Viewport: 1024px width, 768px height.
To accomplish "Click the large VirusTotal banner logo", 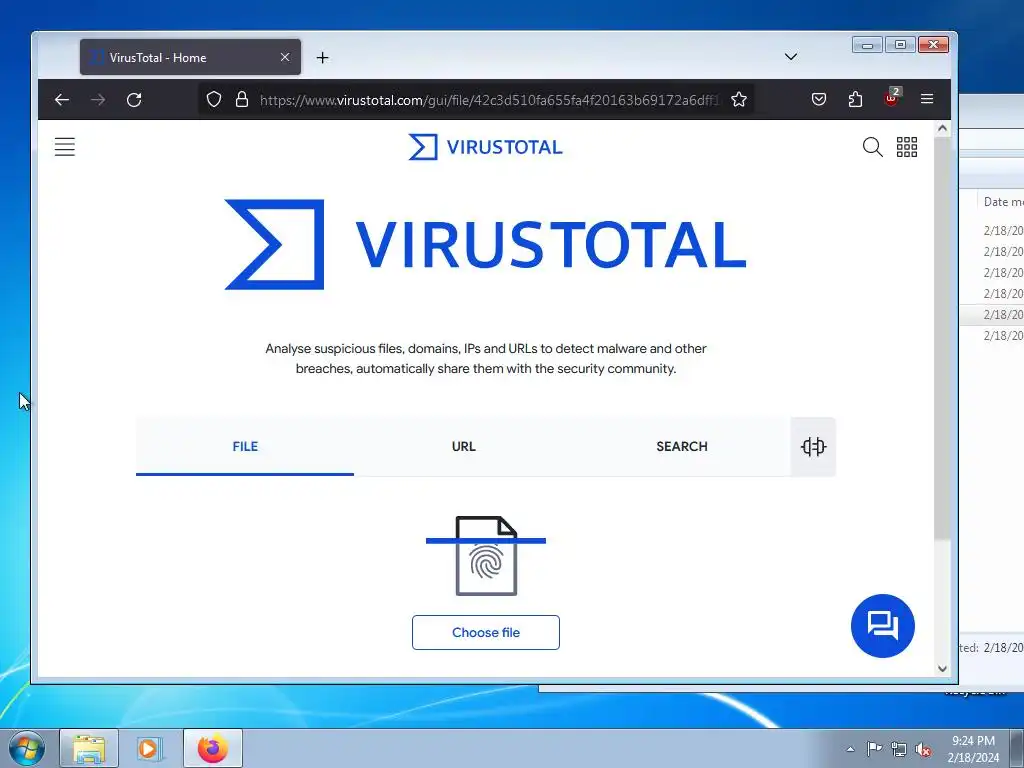I will pos(485,244).
